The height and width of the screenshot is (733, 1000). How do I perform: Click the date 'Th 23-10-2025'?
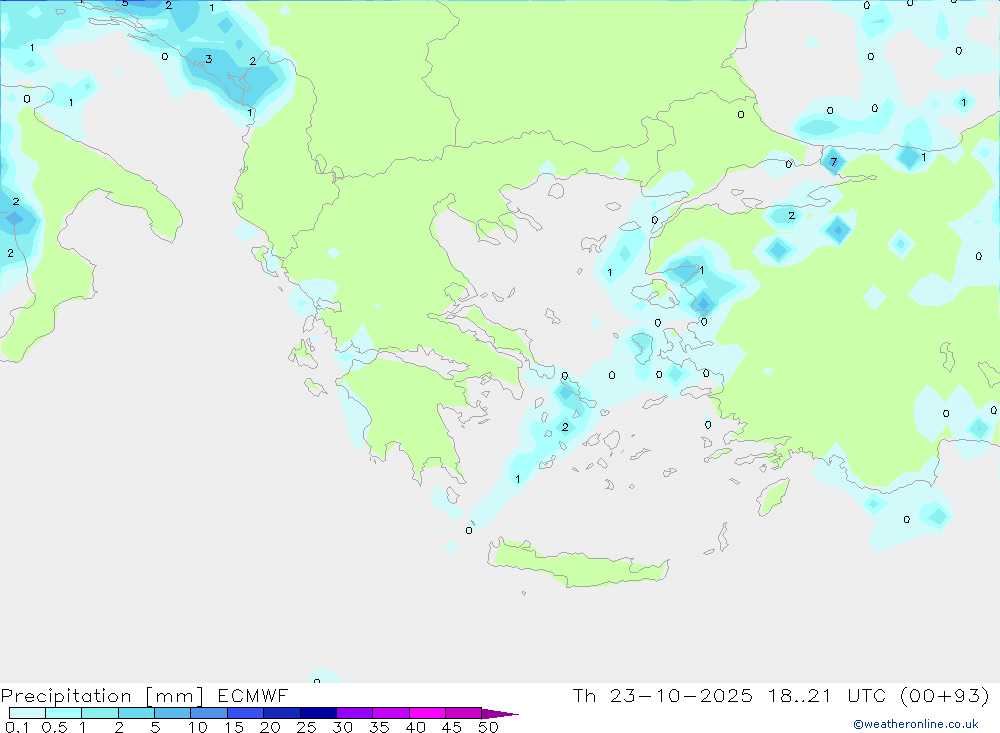(x=662, y=695)
